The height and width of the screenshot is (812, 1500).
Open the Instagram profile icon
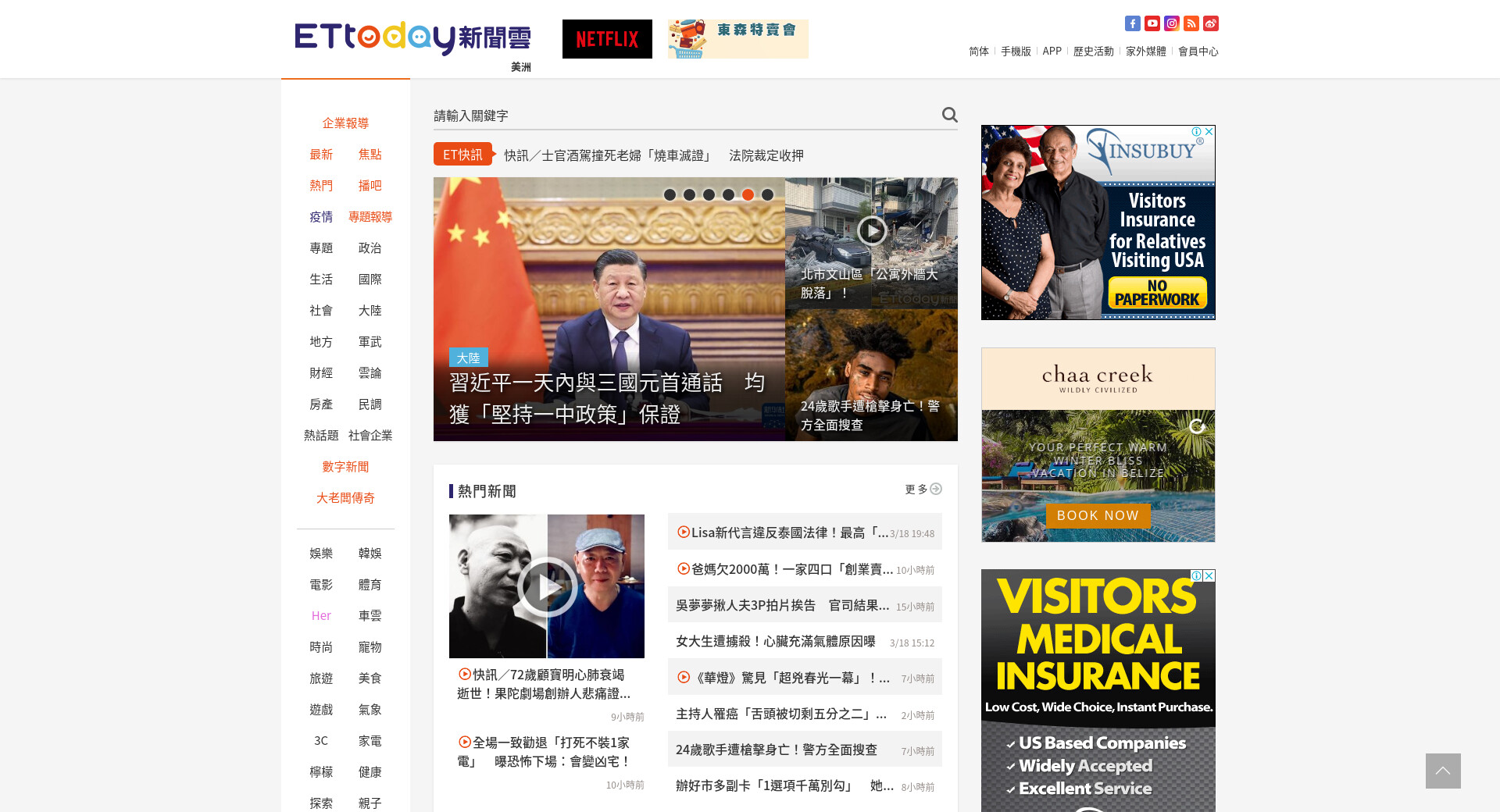pos(1171,23)
